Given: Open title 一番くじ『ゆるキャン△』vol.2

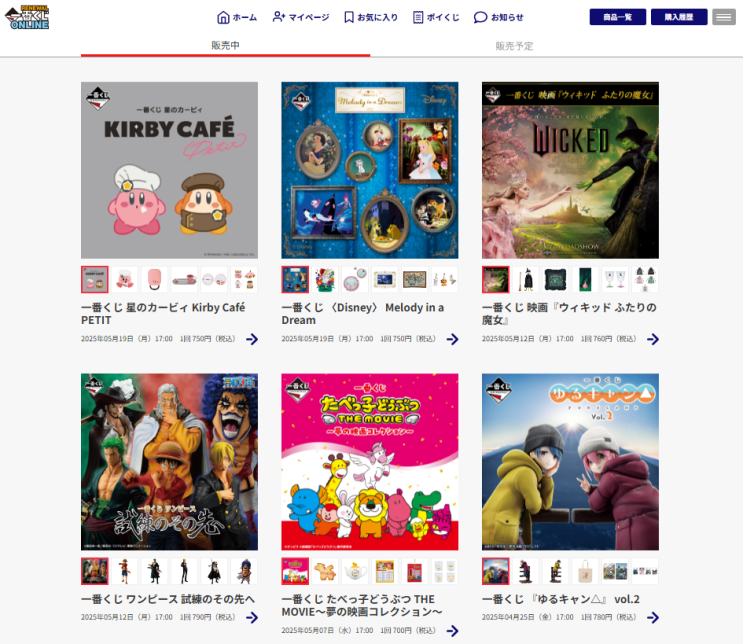Looking at the screenshot, I should pyautogui.click(x=561, y=599).
